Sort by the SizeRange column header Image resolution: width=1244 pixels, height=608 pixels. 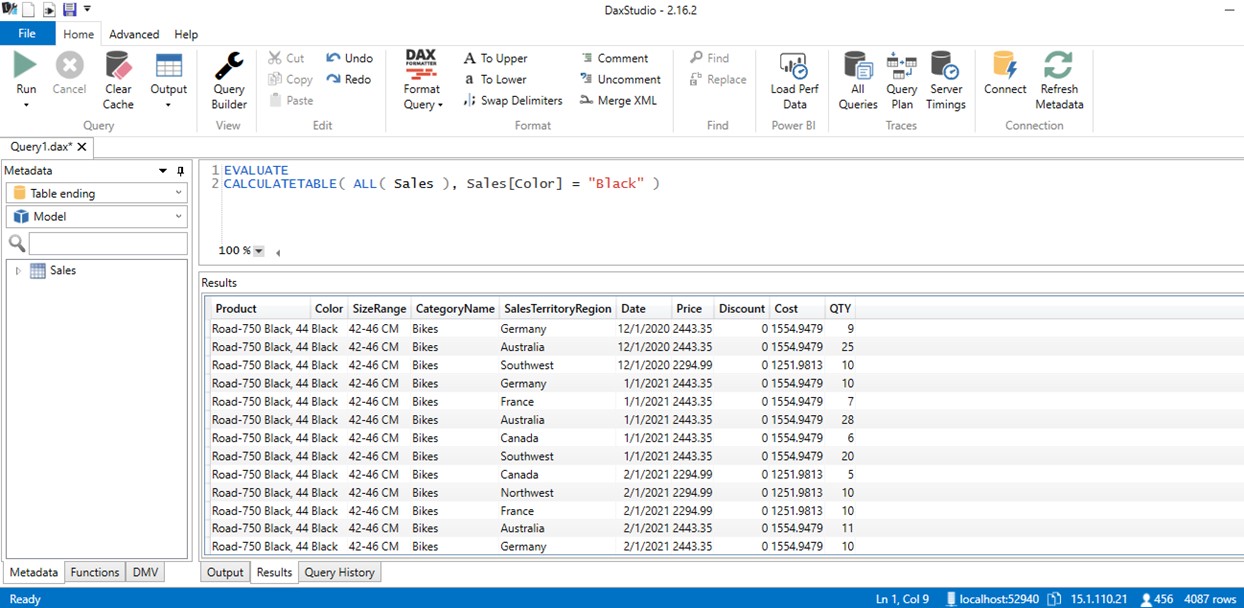380,309
